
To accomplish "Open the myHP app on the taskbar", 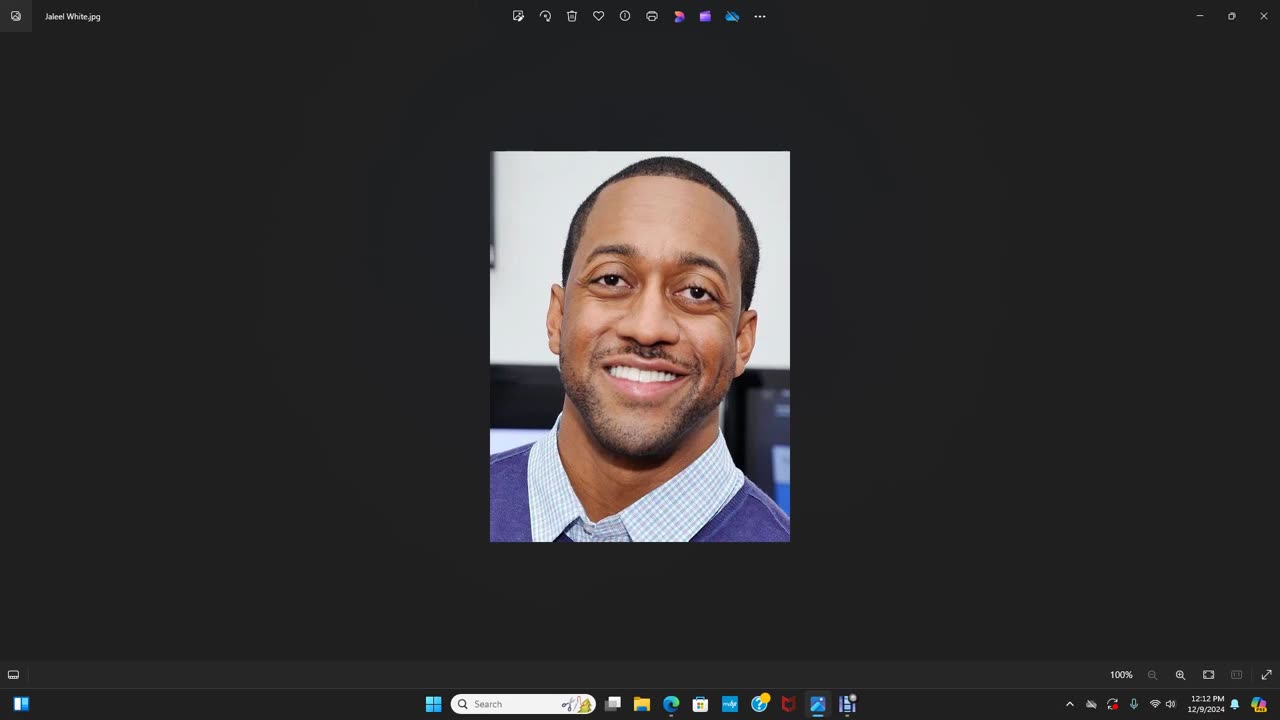I will [730, 704].
